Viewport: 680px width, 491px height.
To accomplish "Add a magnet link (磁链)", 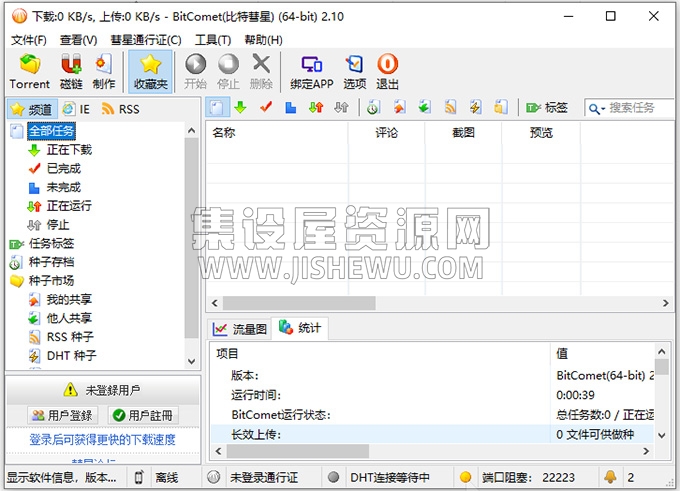I will [x=71, y=72].
